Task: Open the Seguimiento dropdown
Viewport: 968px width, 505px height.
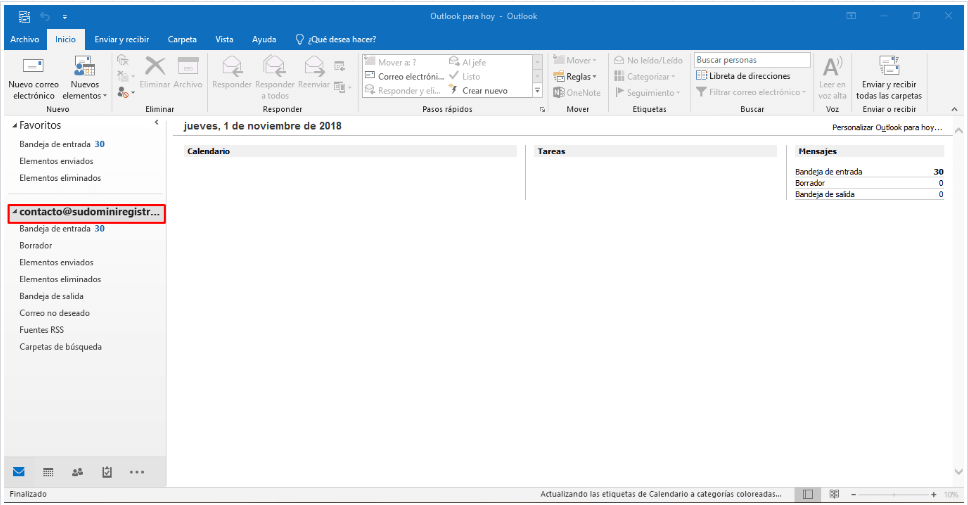Action: point(647,93)
